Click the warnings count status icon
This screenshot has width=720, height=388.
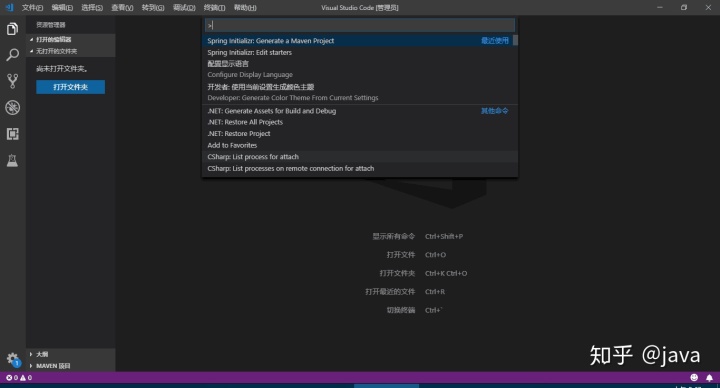pos(26,377)
